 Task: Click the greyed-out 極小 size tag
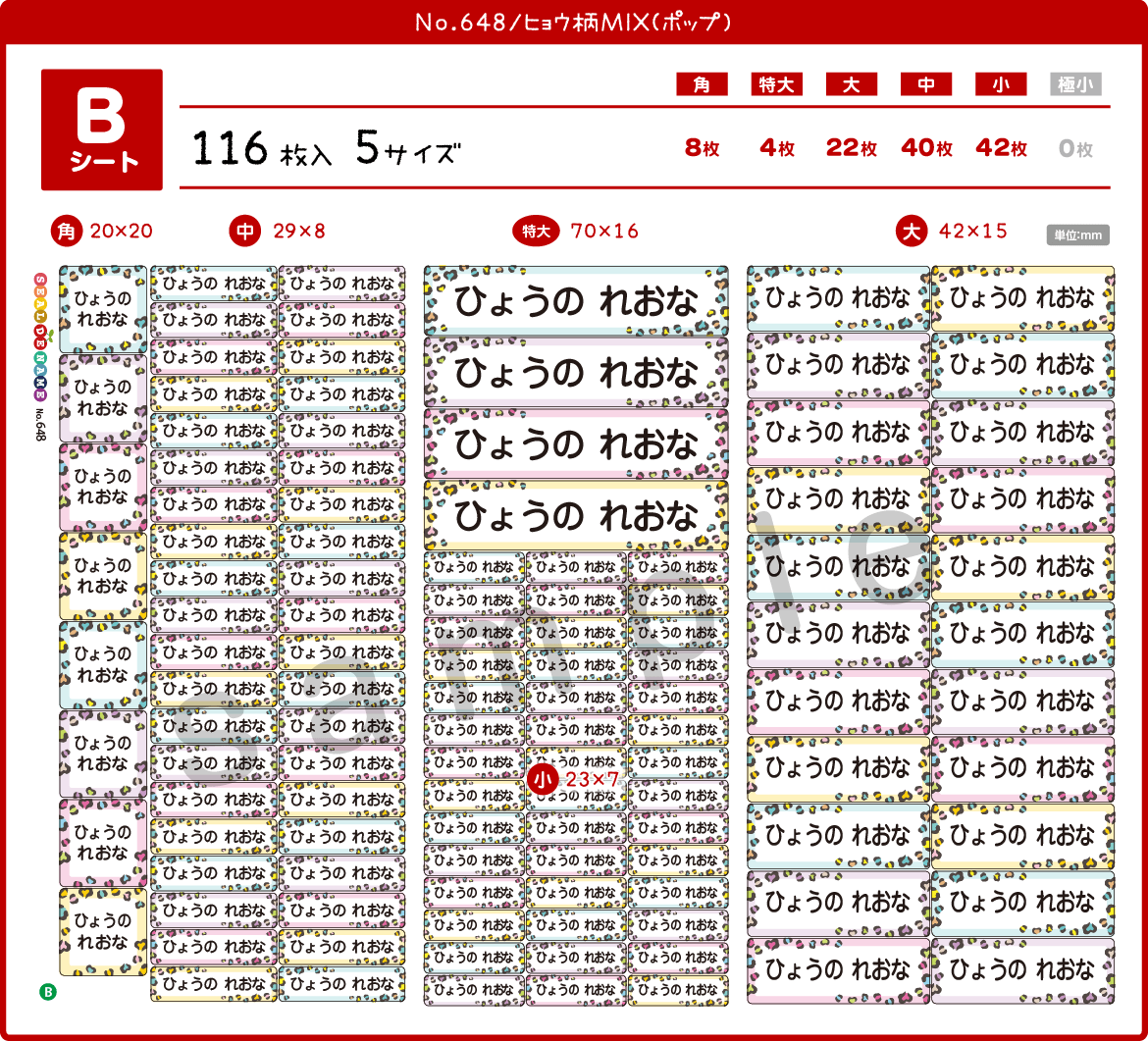(1075, 84)
